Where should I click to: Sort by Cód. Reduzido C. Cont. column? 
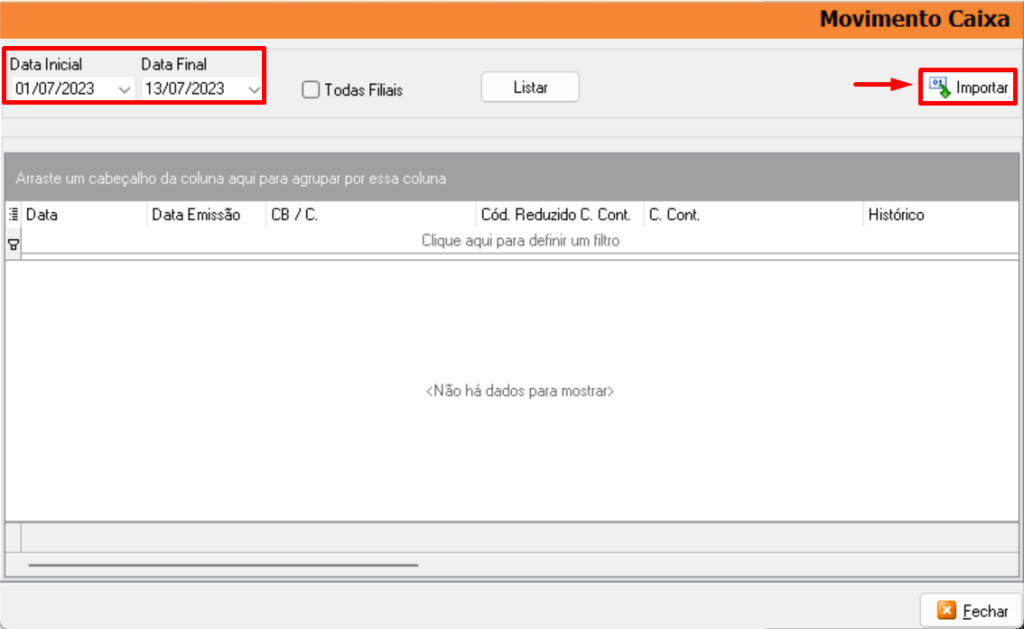[560, 215]
